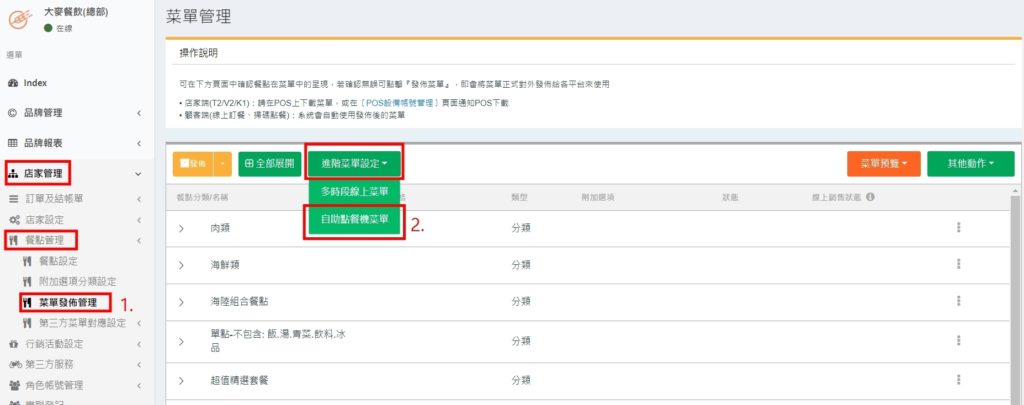The width and height of the screenshot is (1024, 405).
Task: Open the three-dot menu for 單點 row
Action: coord(958,340)
